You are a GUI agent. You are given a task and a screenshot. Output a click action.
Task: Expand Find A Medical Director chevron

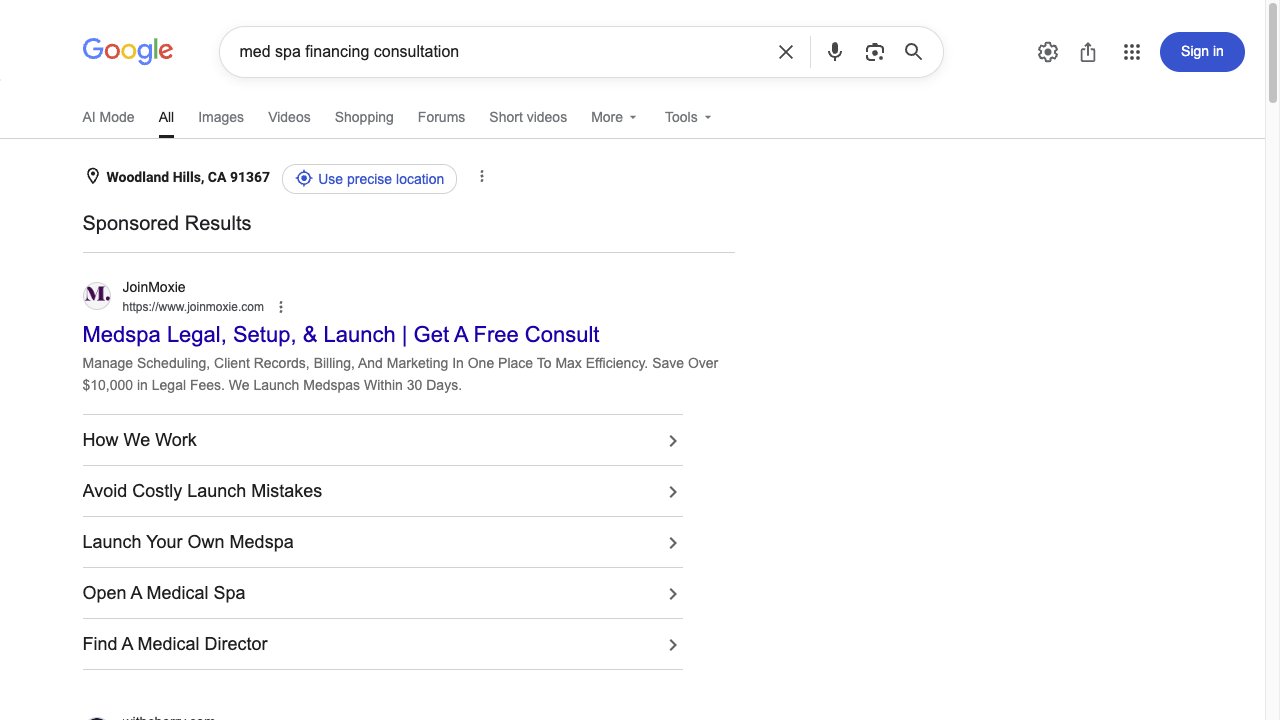point(673,645)
